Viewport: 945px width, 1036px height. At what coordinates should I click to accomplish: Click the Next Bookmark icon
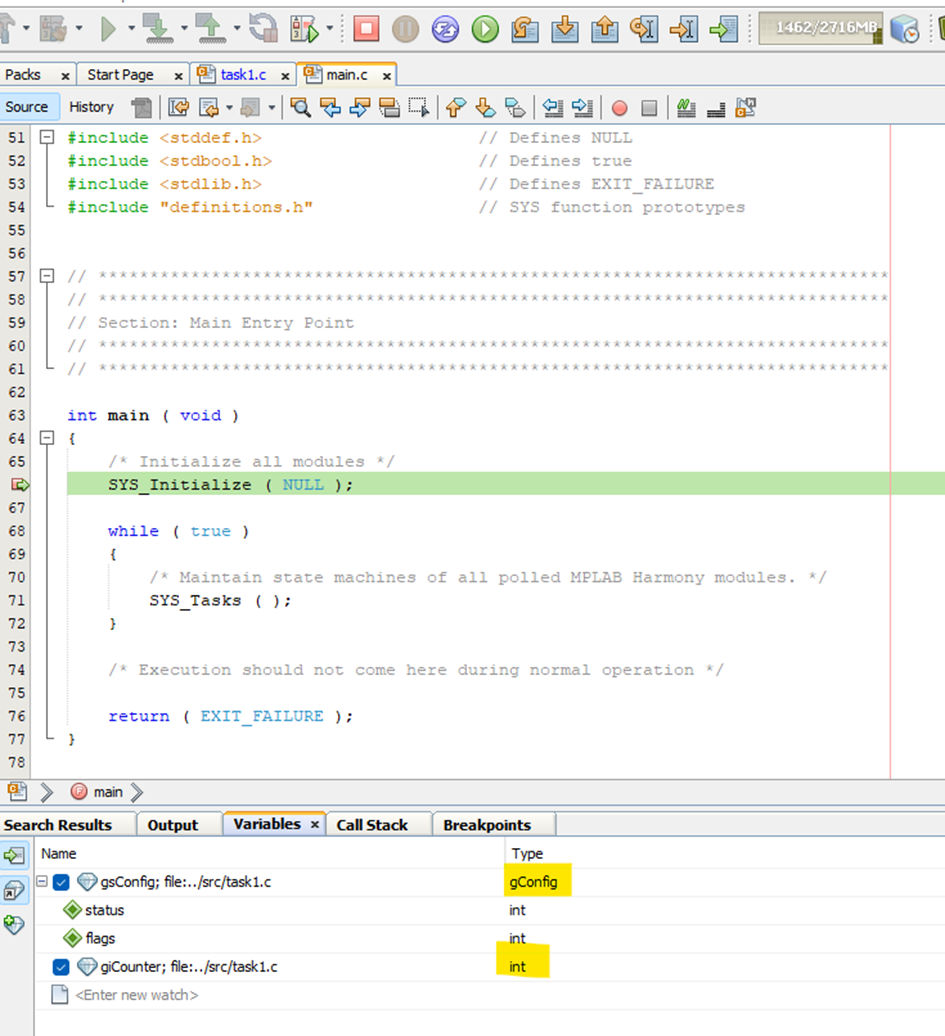[486, 107]
